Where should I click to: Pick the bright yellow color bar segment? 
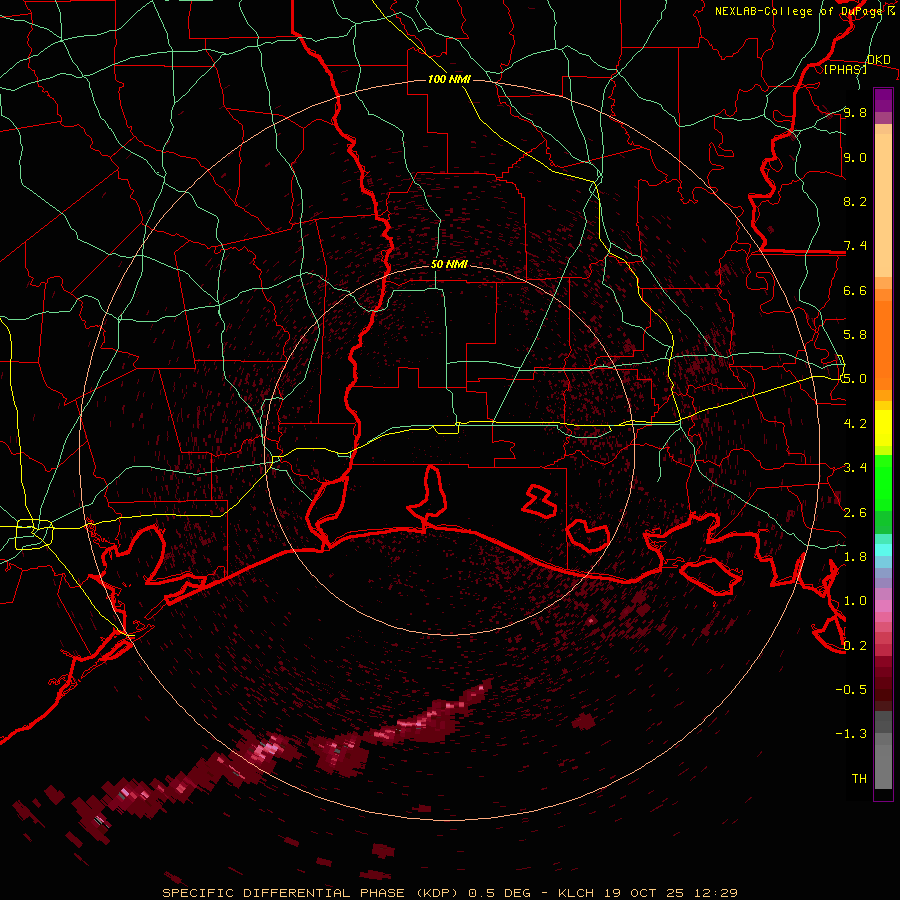pos(883,428)
